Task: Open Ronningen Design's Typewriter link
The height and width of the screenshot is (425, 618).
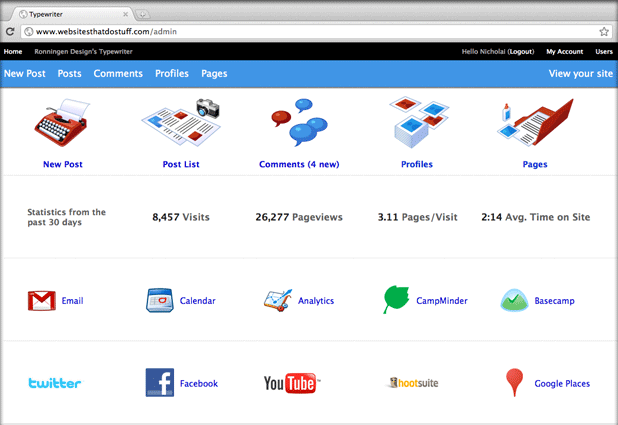Action: coord(83,52)
